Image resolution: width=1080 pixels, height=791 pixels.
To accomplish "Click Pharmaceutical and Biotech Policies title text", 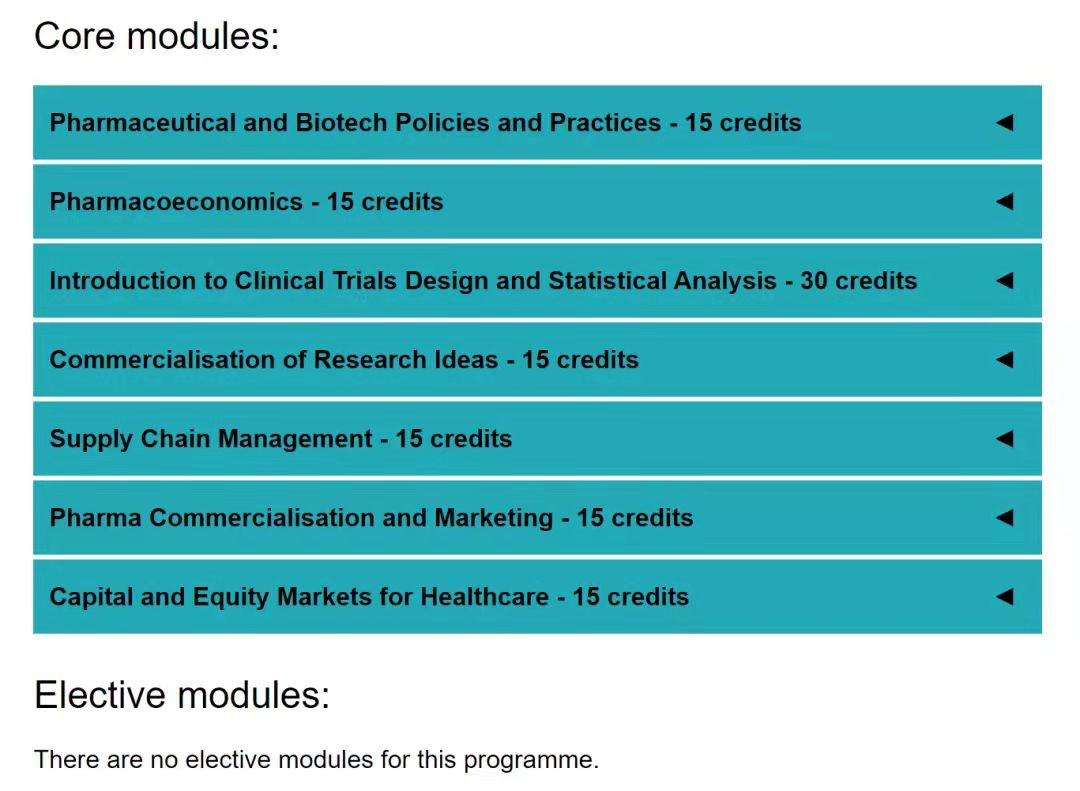I will click(426, 123).
